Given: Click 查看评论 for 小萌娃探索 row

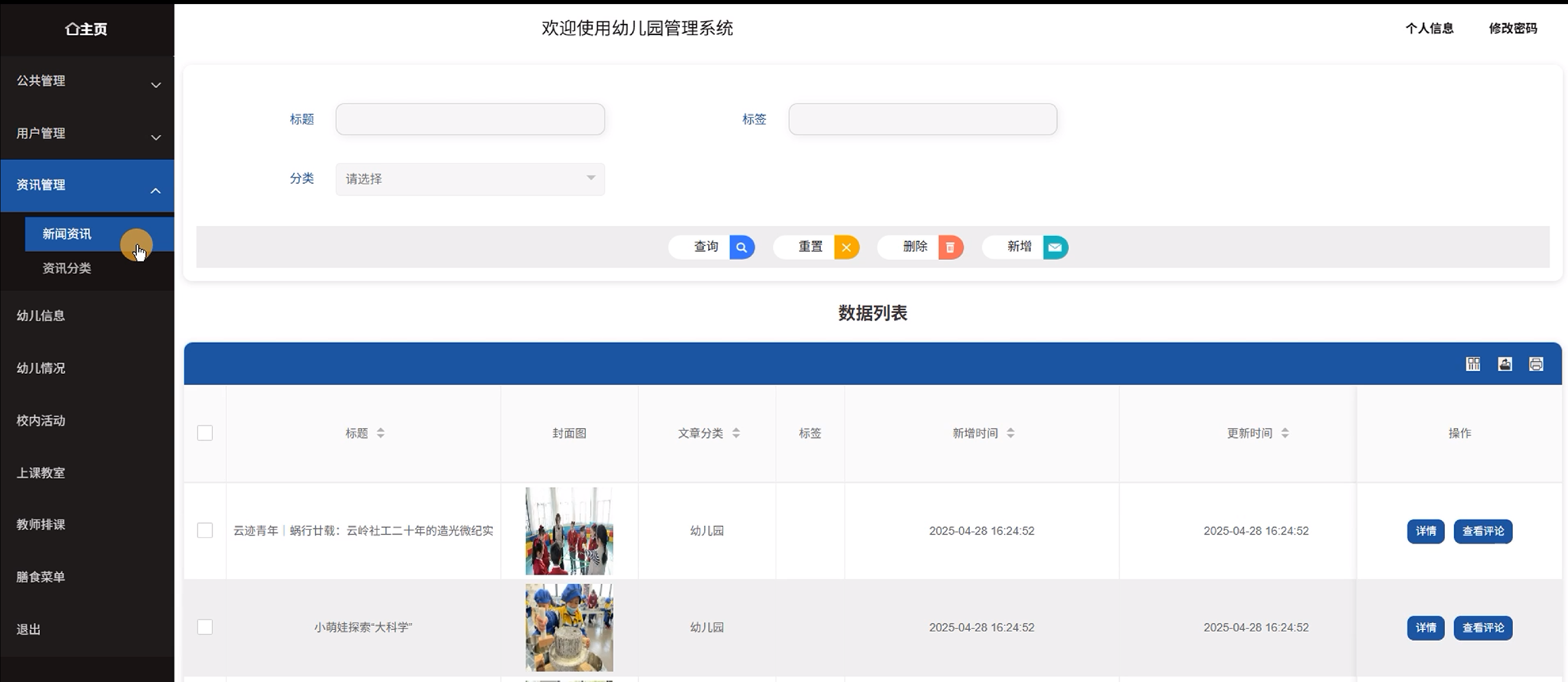Looking at the screenshot, I should point(1483,628).
